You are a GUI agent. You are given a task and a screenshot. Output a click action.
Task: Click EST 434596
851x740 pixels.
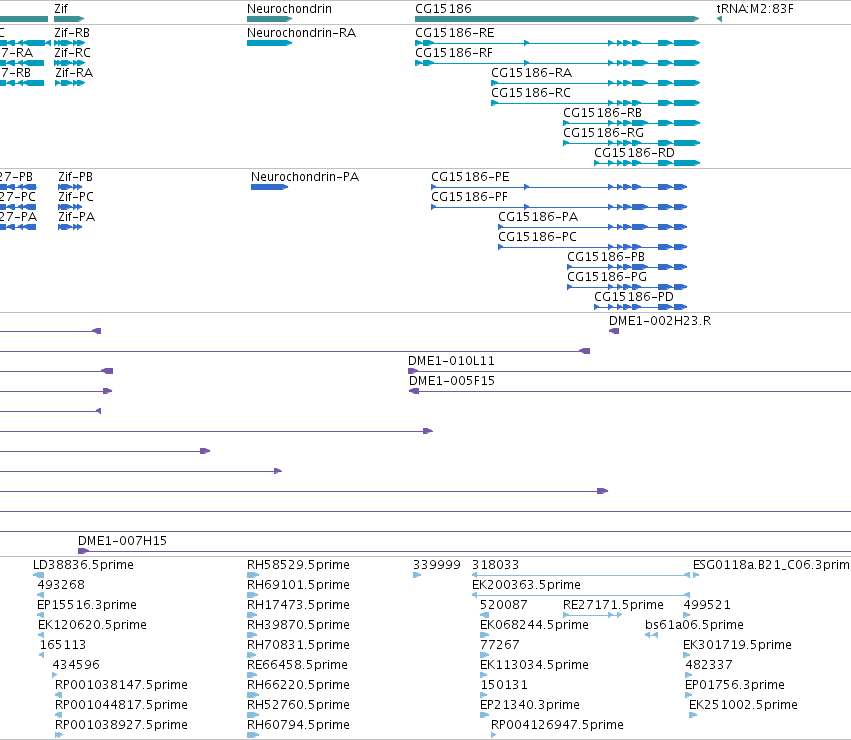(x=76, y=665)
